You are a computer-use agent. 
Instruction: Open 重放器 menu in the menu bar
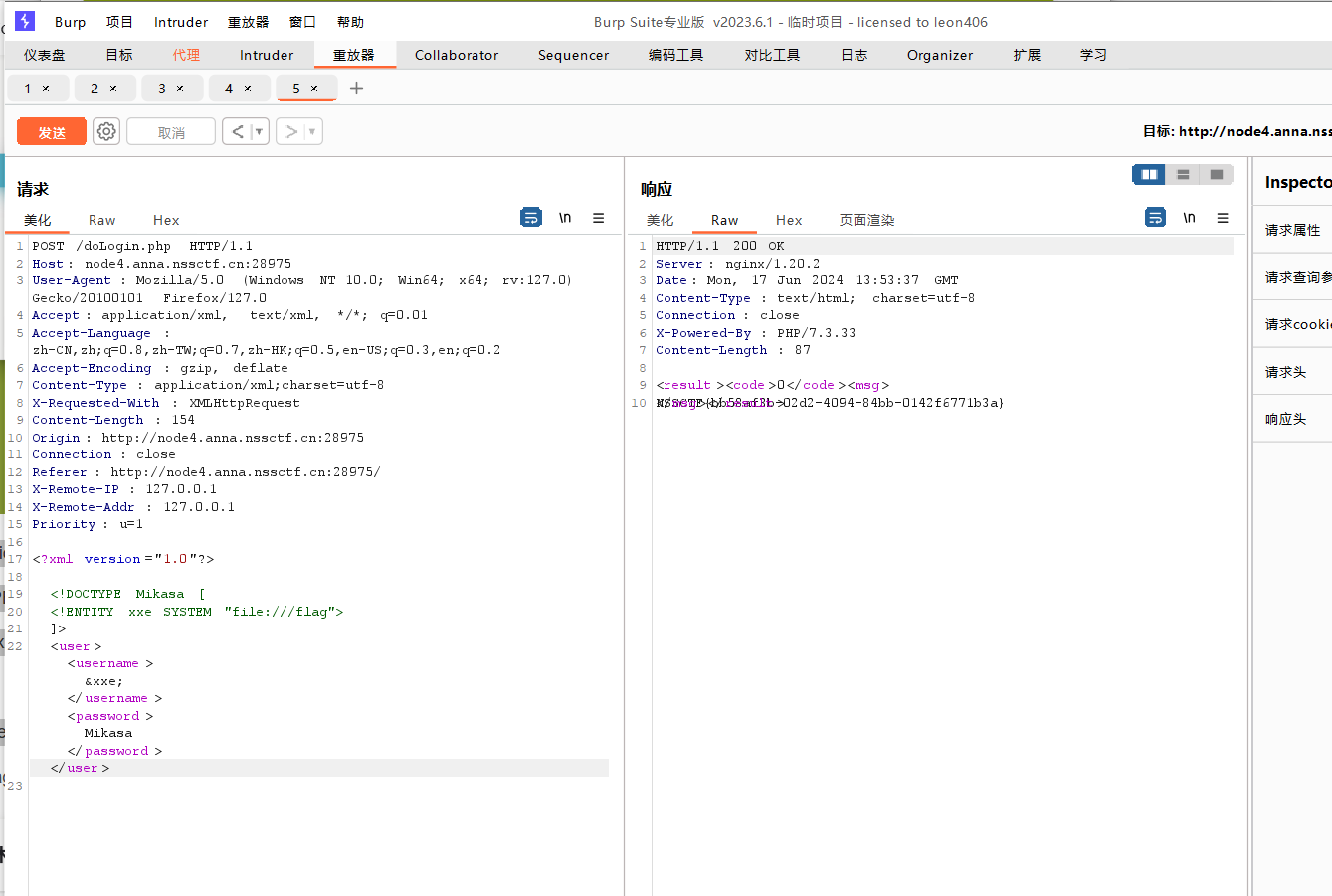pyautogui.click(x=249, y=22)
